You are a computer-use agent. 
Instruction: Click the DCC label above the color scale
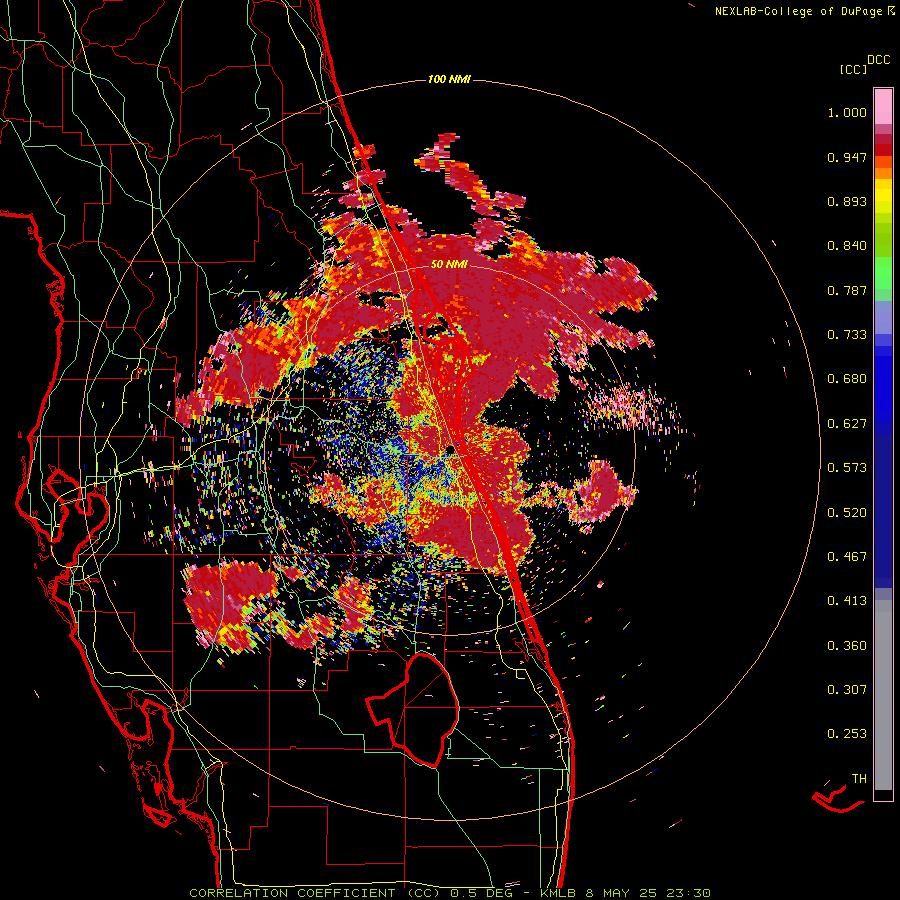pos(879,60)
